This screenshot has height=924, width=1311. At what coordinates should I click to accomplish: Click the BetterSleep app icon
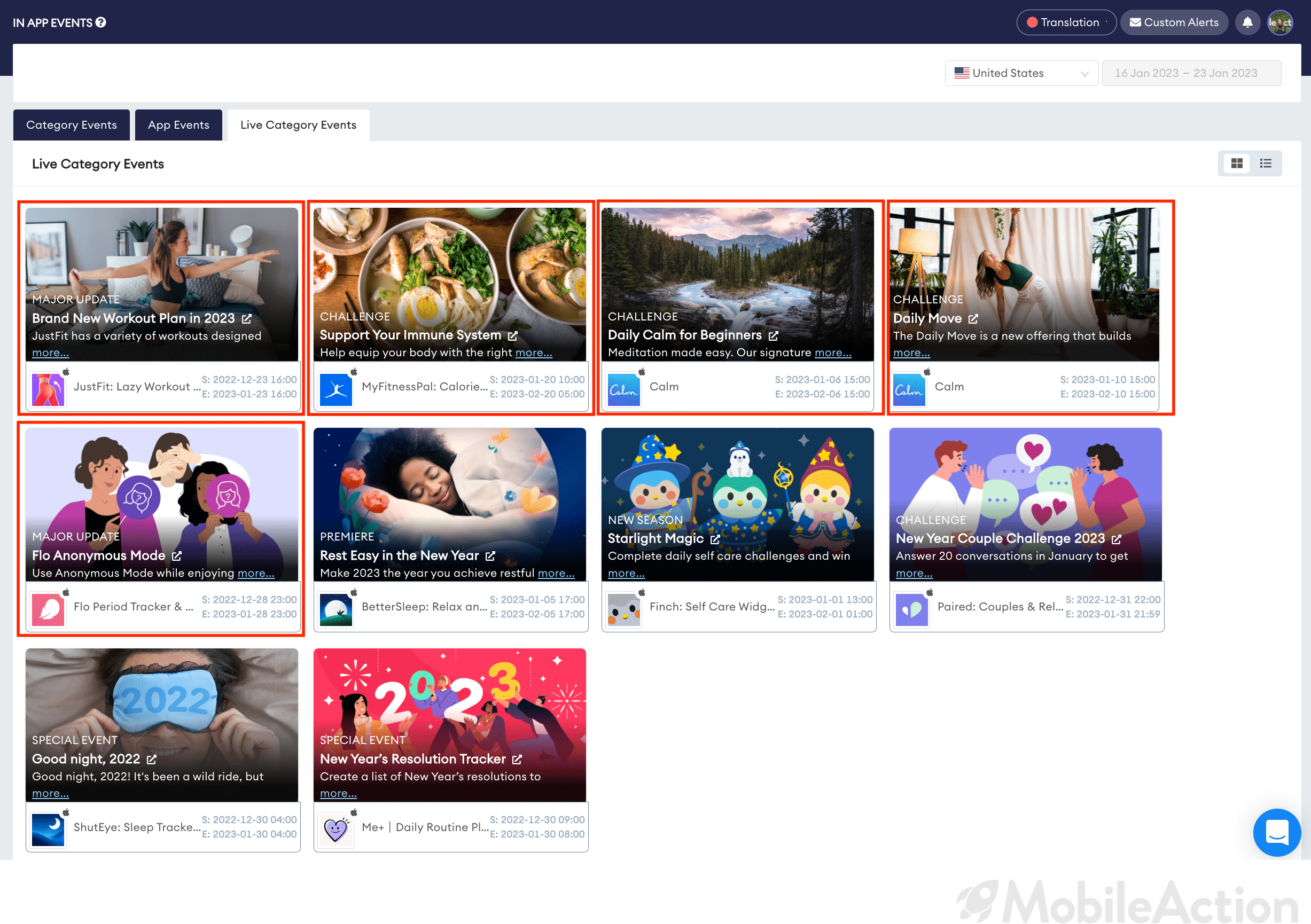[335, 609]
